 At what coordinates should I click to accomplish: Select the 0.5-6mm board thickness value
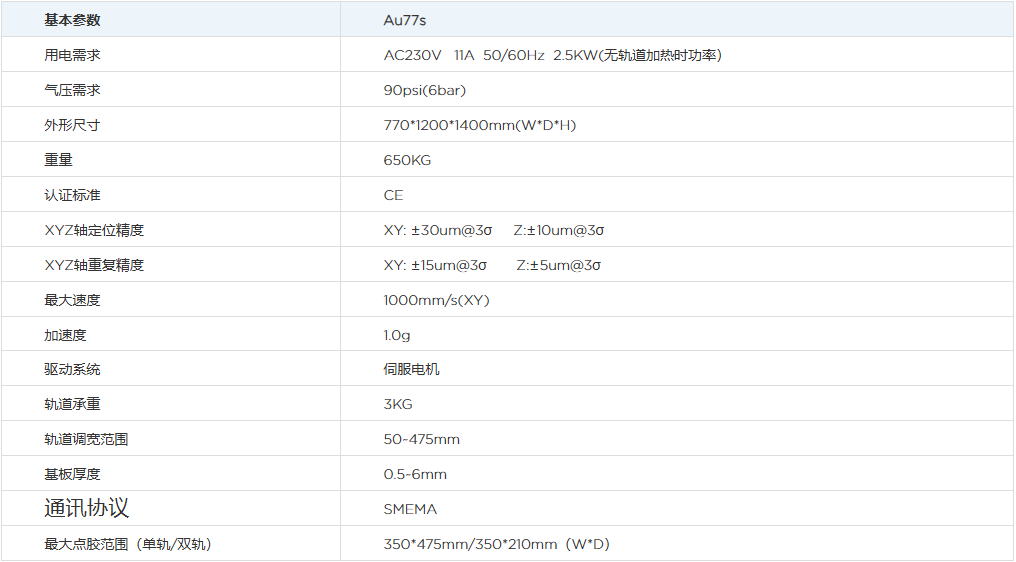(x=415, y=474)
